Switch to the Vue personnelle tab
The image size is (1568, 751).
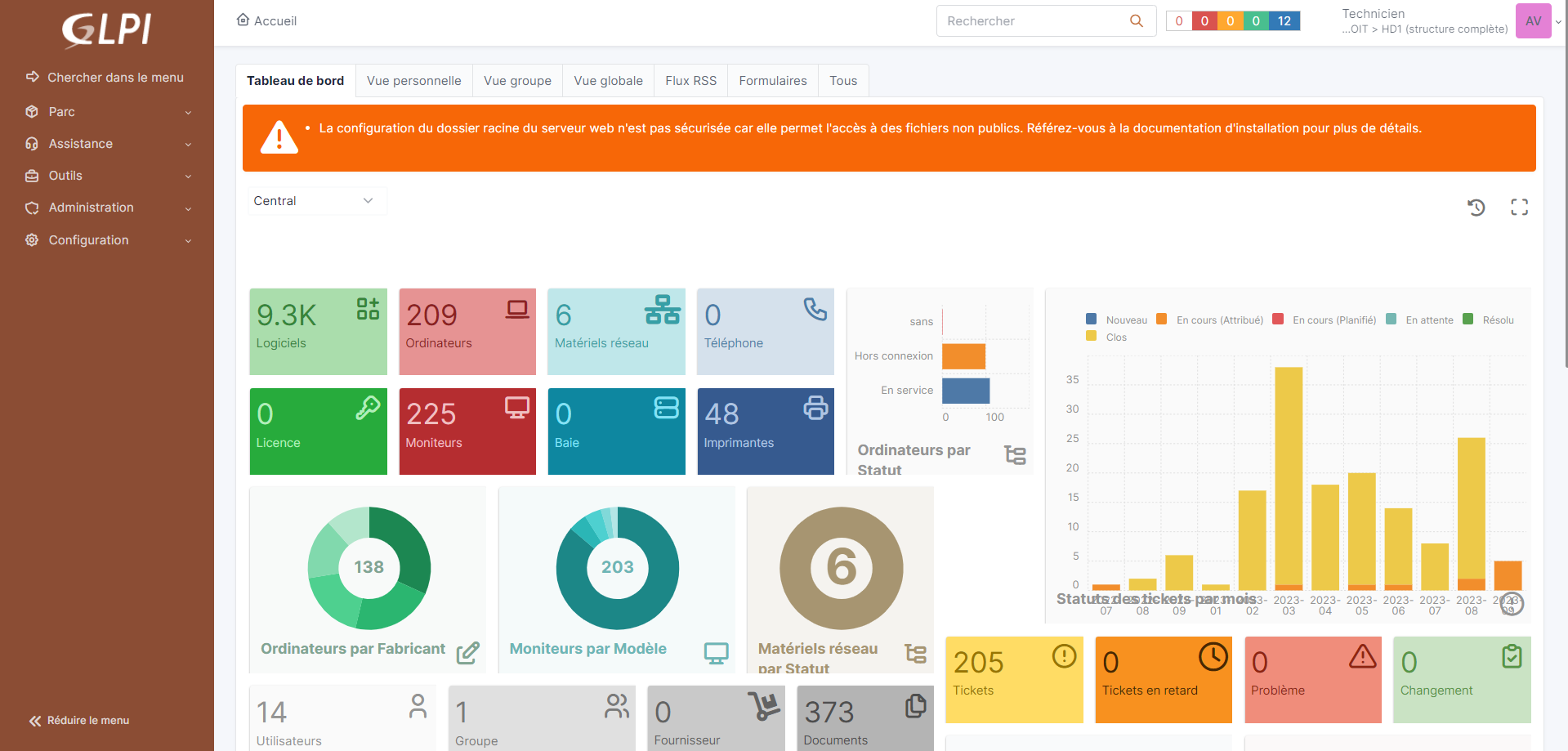(x=413, y=81)
